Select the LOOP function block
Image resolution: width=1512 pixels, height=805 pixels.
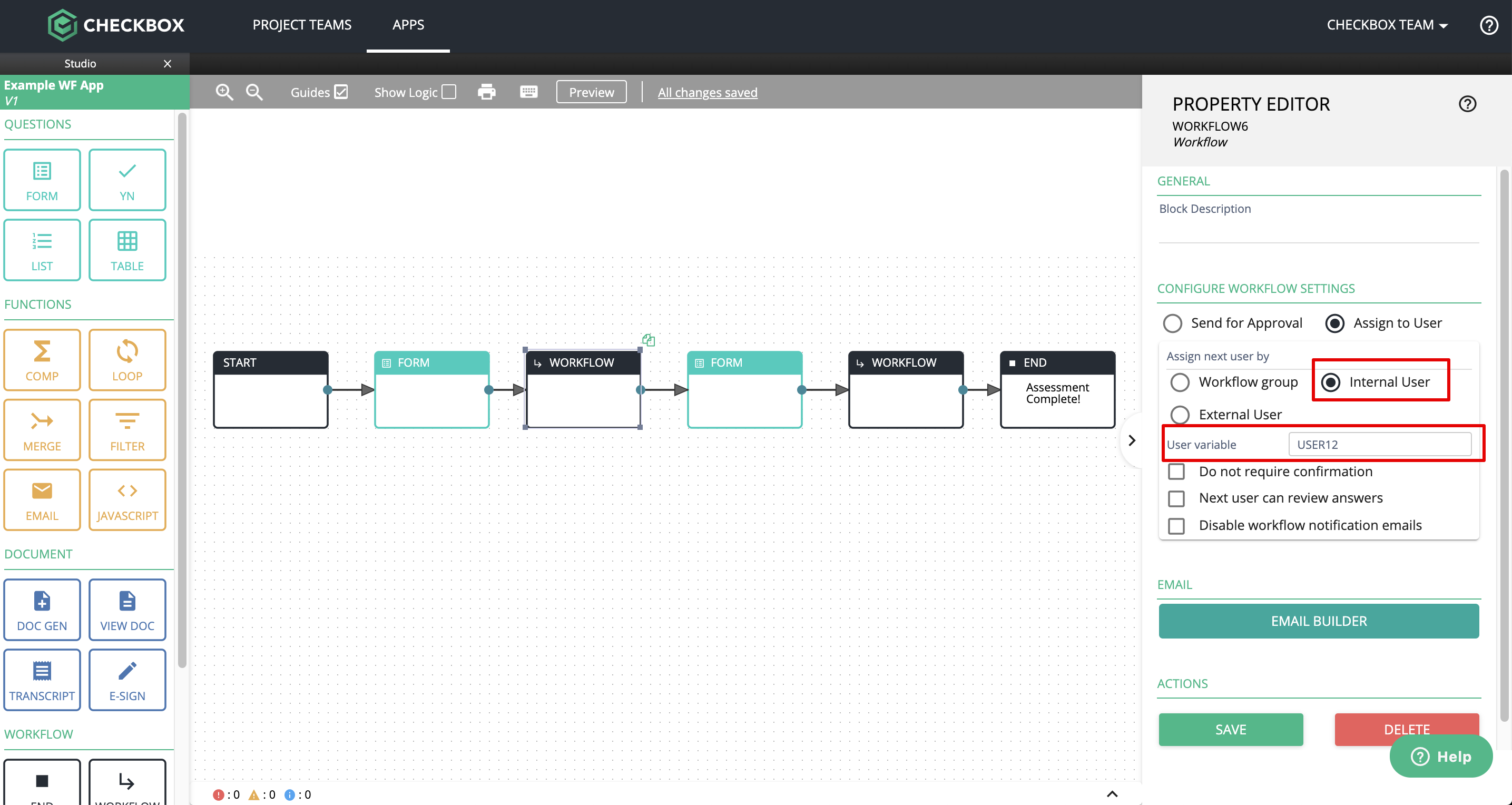pyautogui.click(x=127, y=359)
